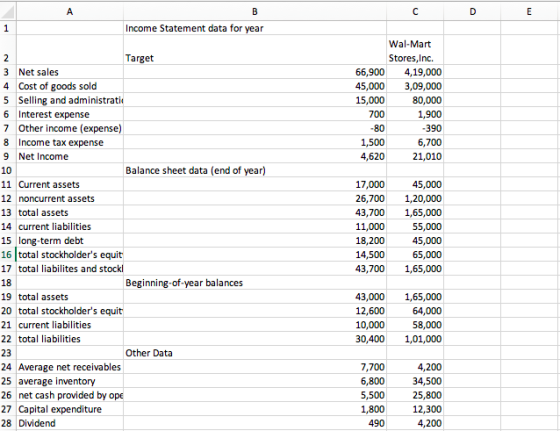
Task: Click Wal-Mart net sales value 4,19,000
Action: (415, 72)
